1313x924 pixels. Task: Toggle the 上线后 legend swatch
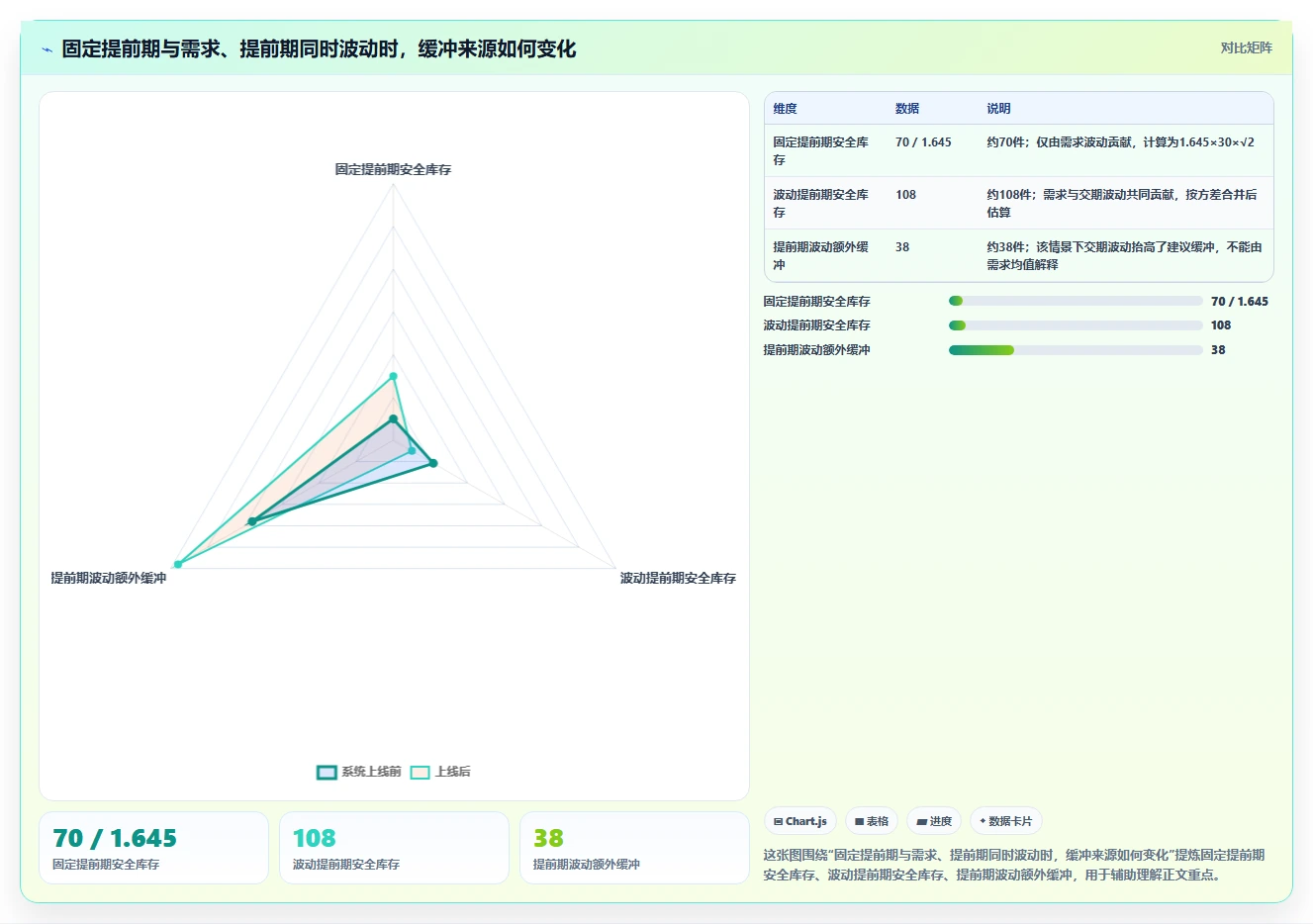(420, 772)
